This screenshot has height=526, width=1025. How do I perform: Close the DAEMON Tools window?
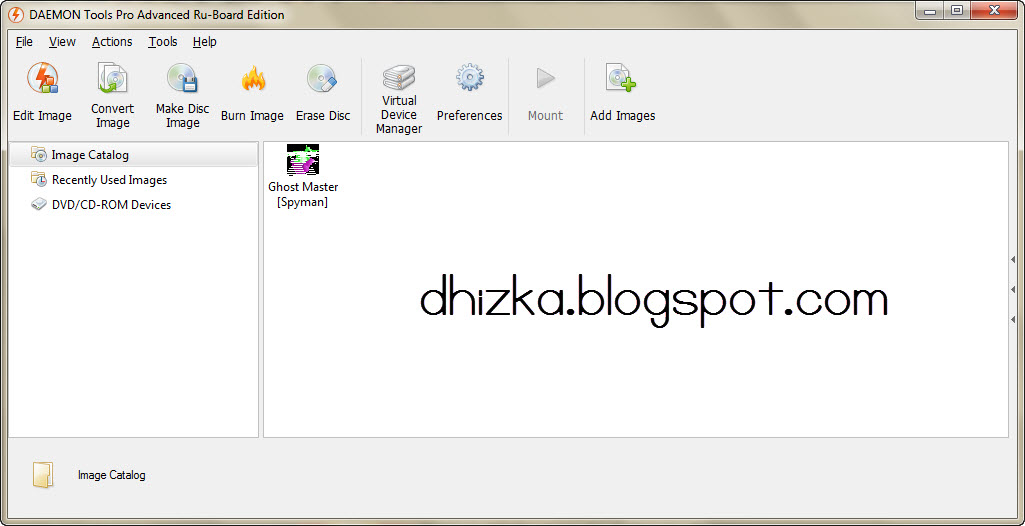click(x=994, y=10)
